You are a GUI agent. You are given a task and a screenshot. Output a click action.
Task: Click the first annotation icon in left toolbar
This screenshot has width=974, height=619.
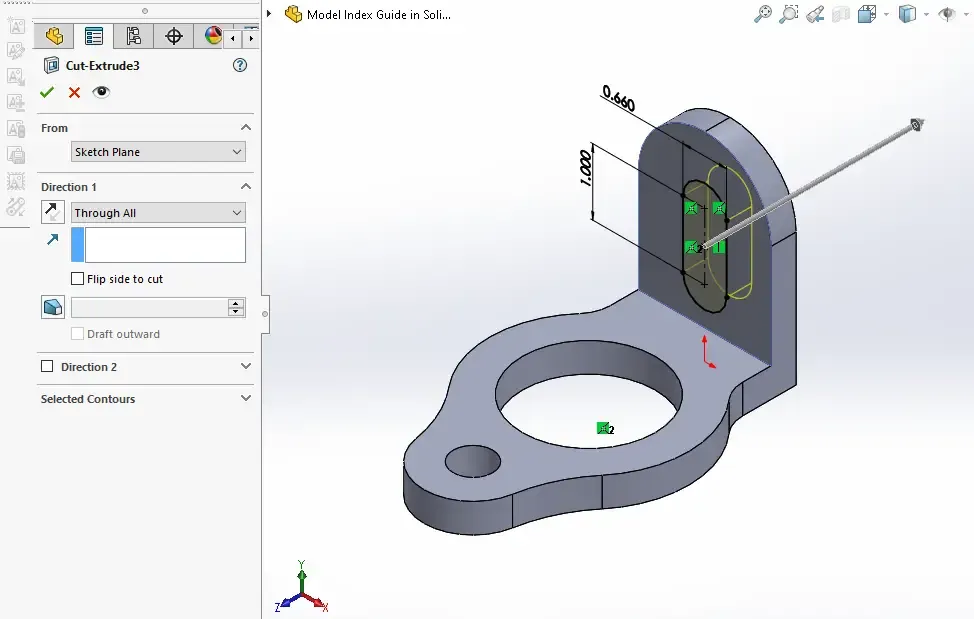coord(16,25)
